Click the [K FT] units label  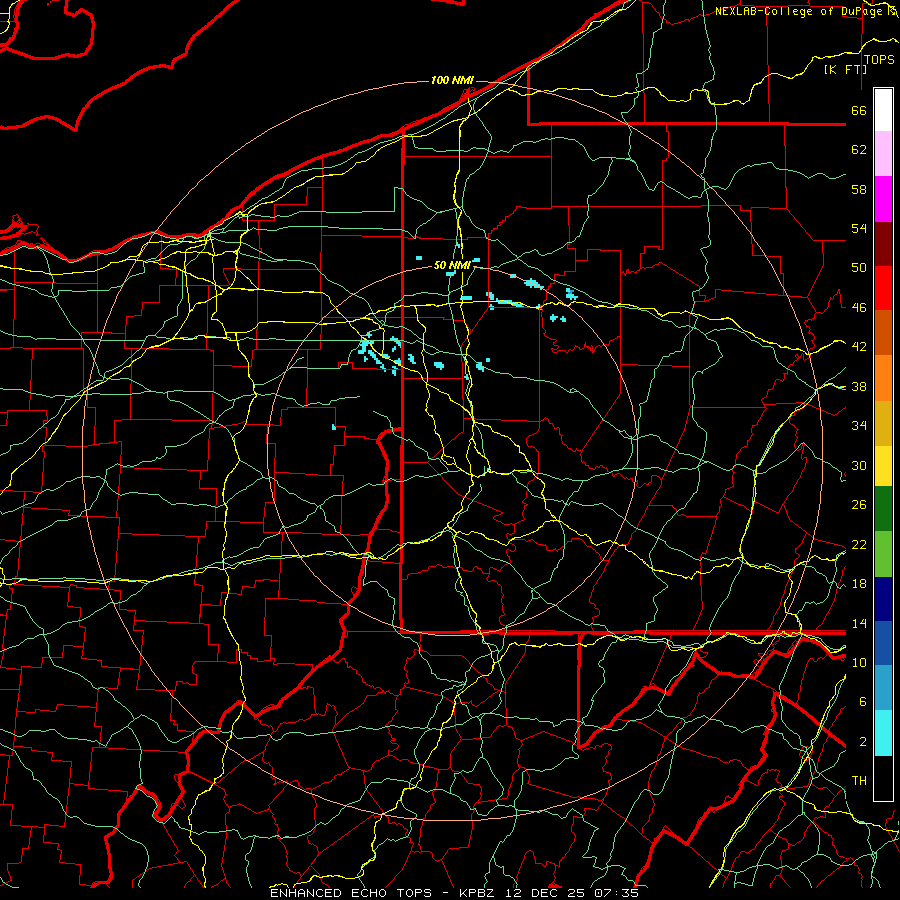[x=845, y=69]
